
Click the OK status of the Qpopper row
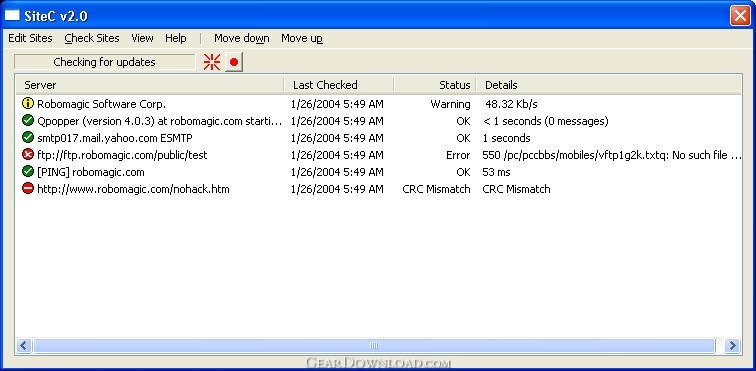[463, 121]
